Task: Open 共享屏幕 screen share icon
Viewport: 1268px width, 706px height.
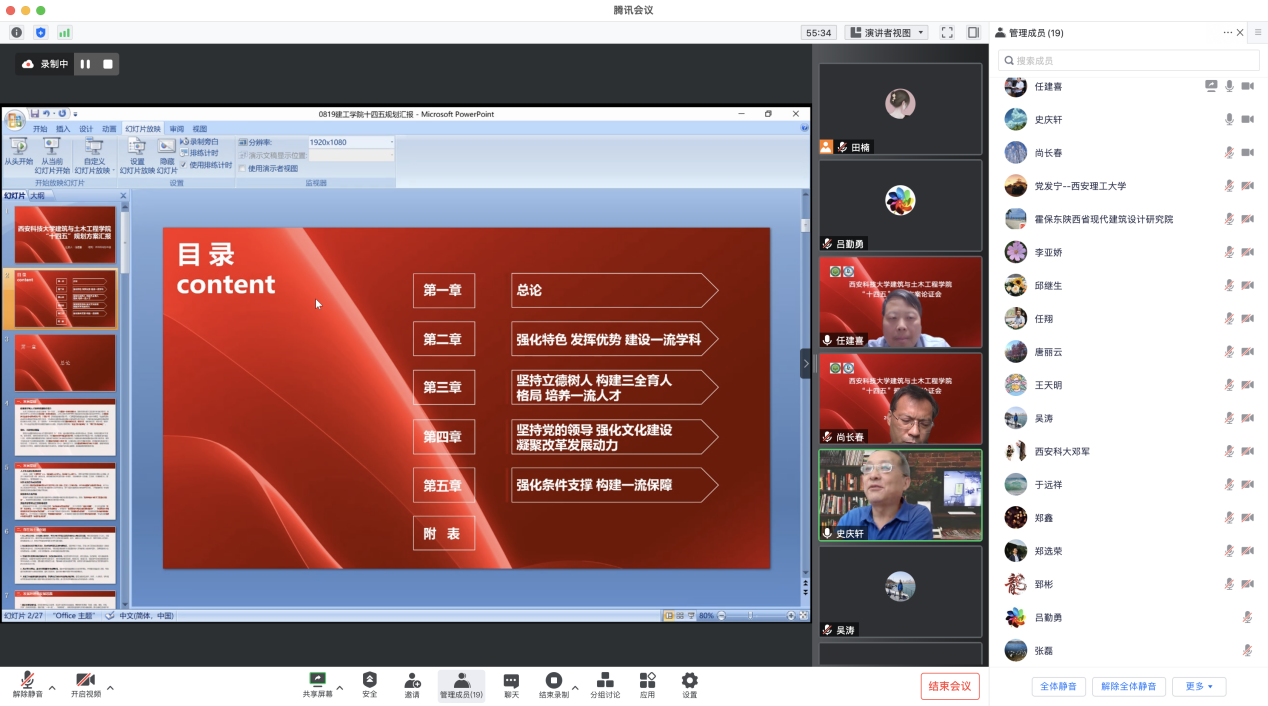Action: pos(318,680)
